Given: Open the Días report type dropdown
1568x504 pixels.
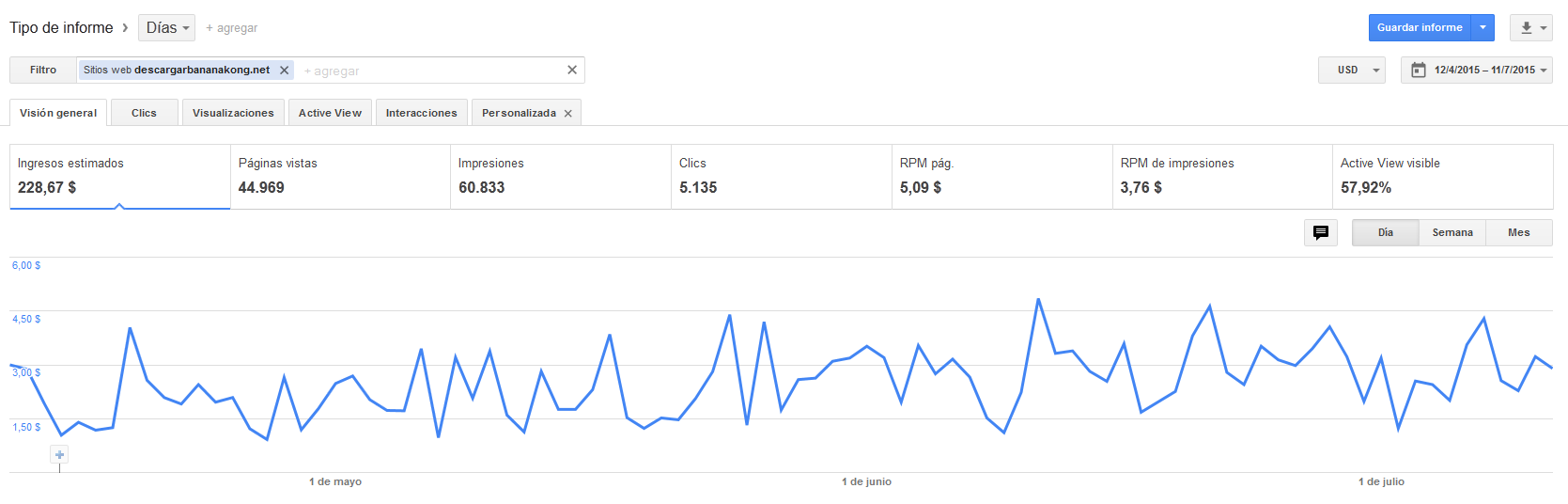Looking at the screenshot, I should [x=166, y=28].
